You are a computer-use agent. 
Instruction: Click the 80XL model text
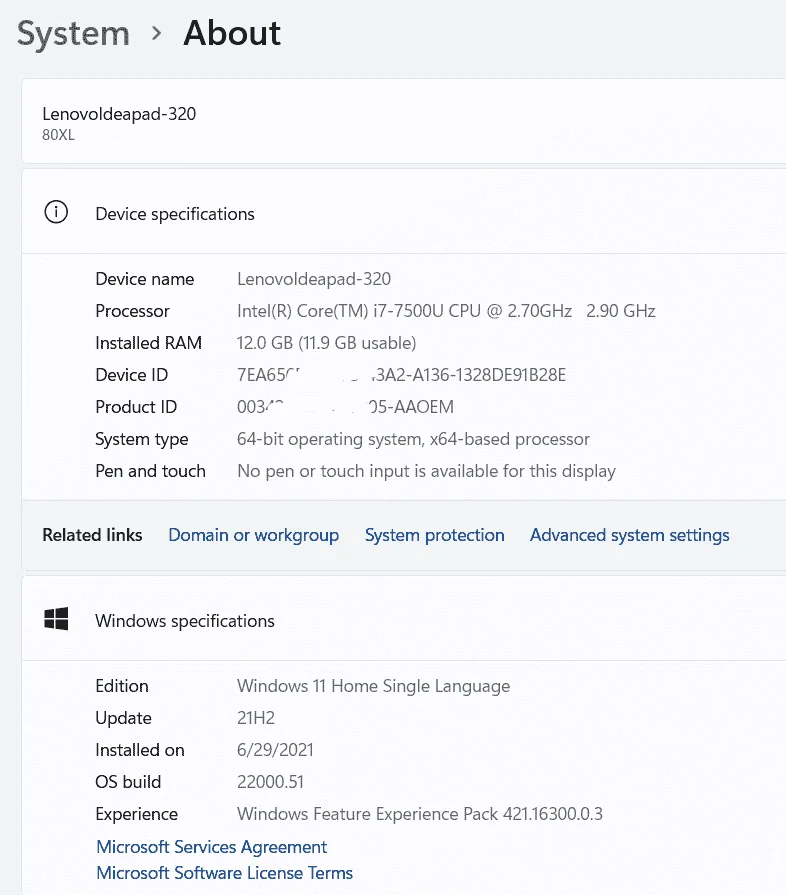pyautogui.click(x=58, y=135)
